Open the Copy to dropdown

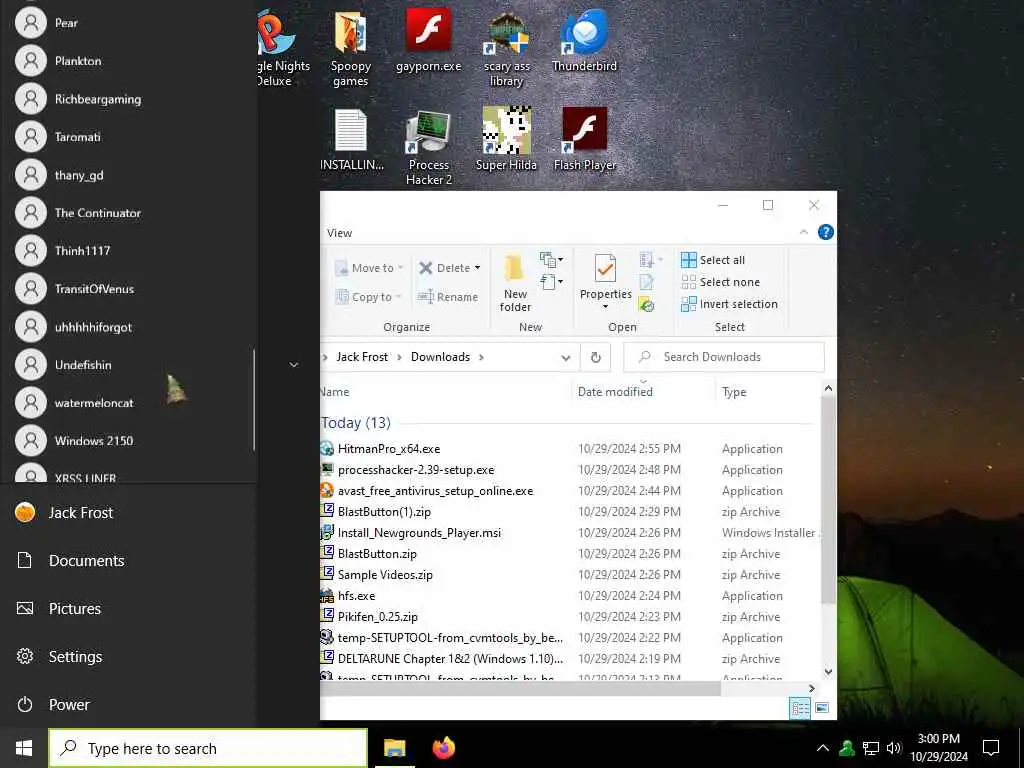(x=368, y=296)
